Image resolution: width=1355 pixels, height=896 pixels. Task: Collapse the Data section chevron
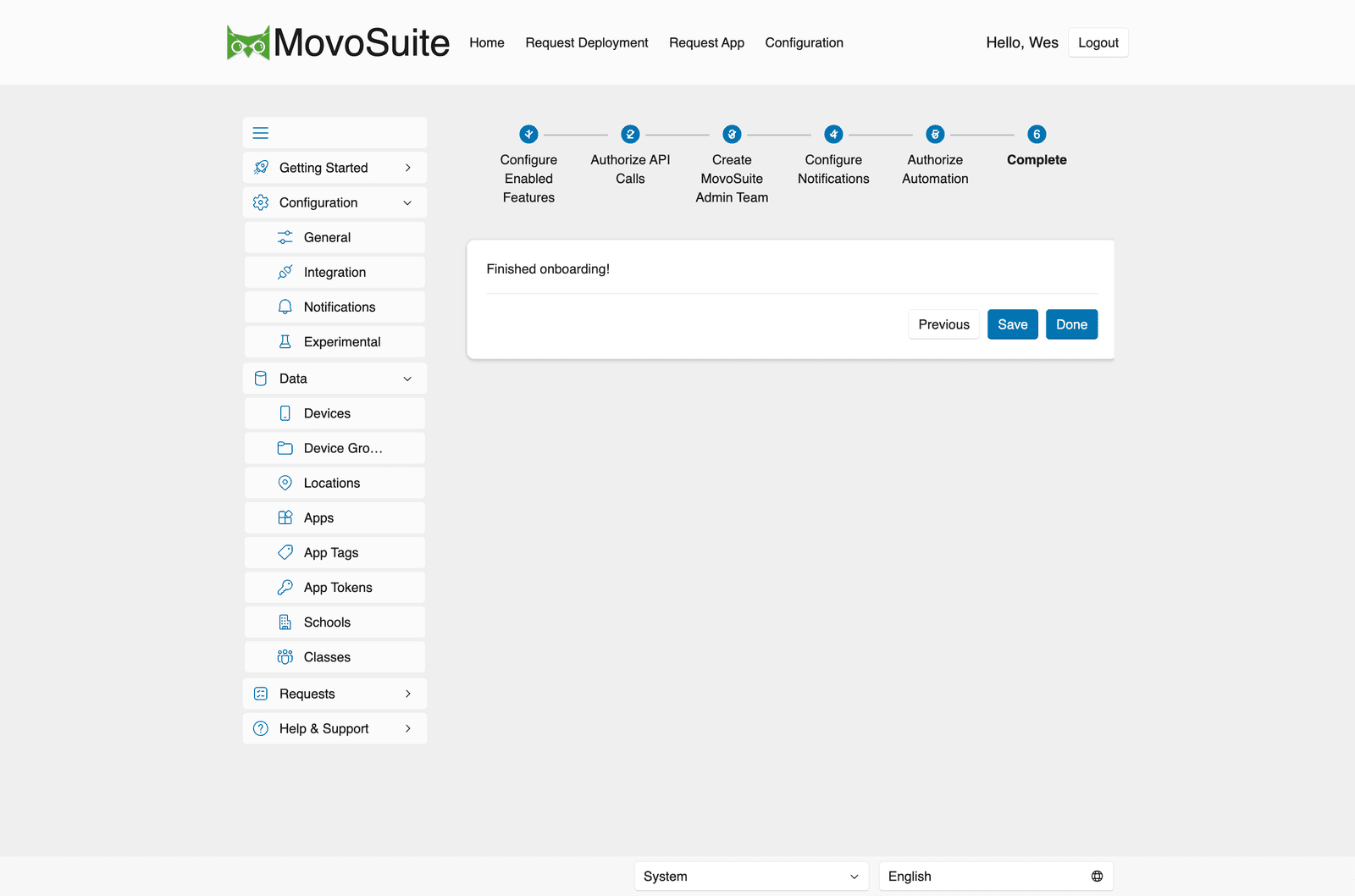[407, 379]
